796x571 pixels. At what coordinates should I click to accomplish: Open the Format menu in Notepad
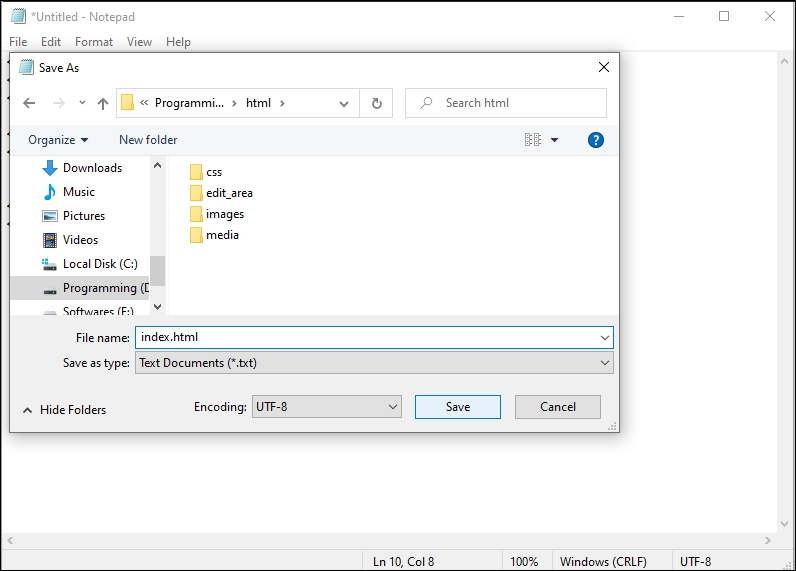pyautogui.click(x=94, y=42)
